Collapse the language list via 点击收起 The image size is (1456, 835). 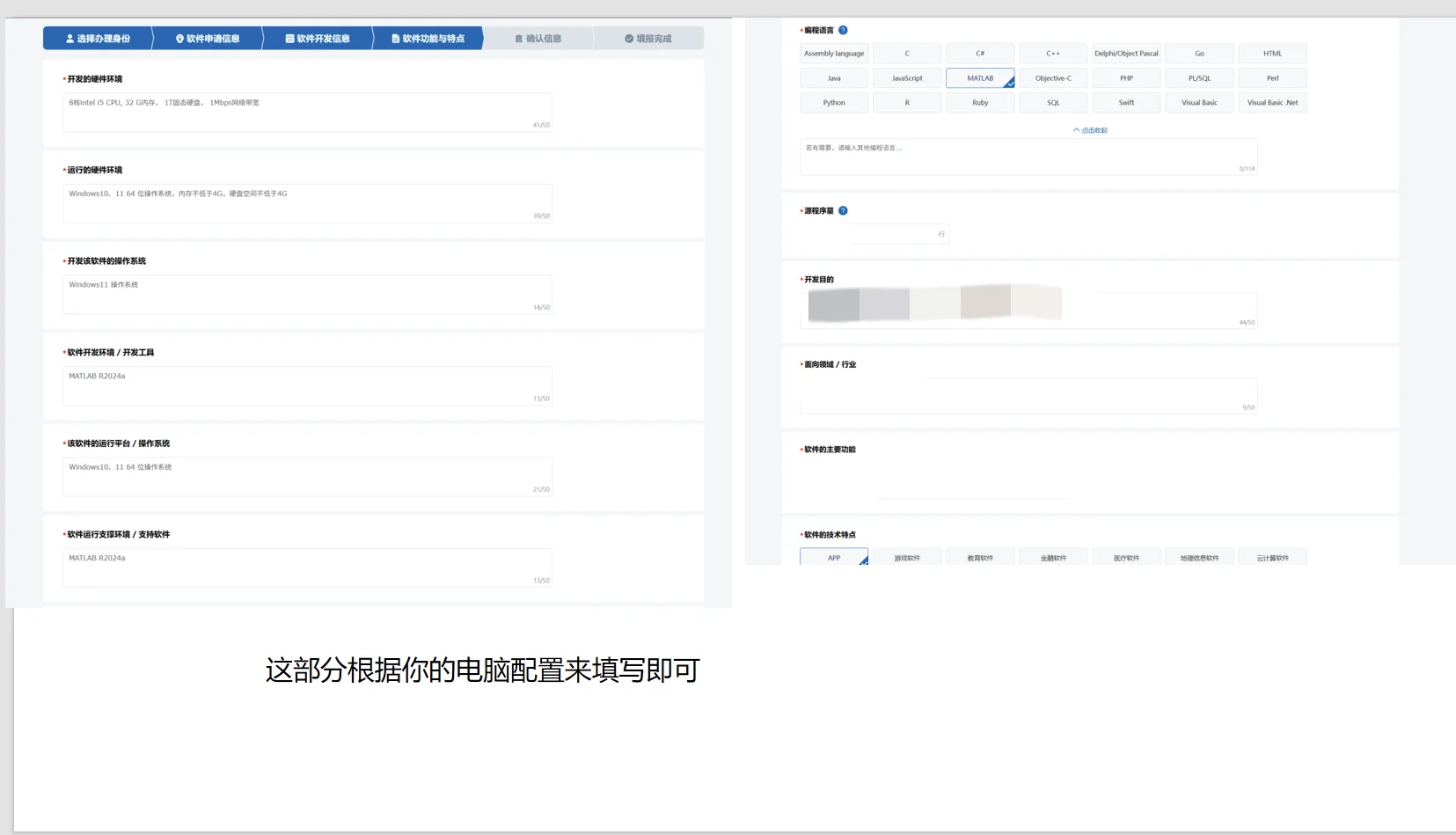pyautogui.click(x=1091, y=129)
